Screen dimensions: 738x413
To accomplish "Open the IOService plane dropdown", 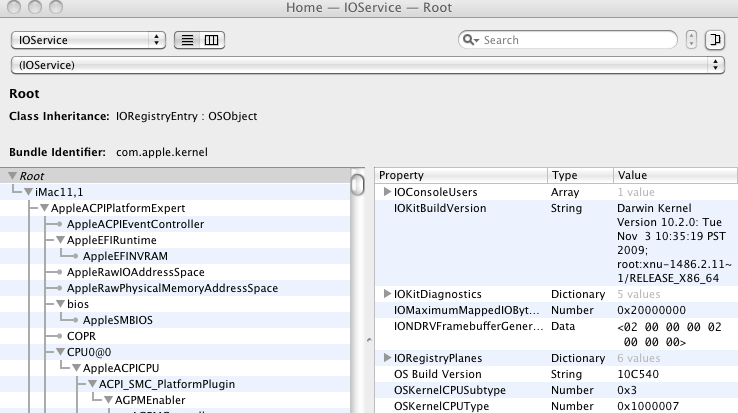I will point(88,40).
